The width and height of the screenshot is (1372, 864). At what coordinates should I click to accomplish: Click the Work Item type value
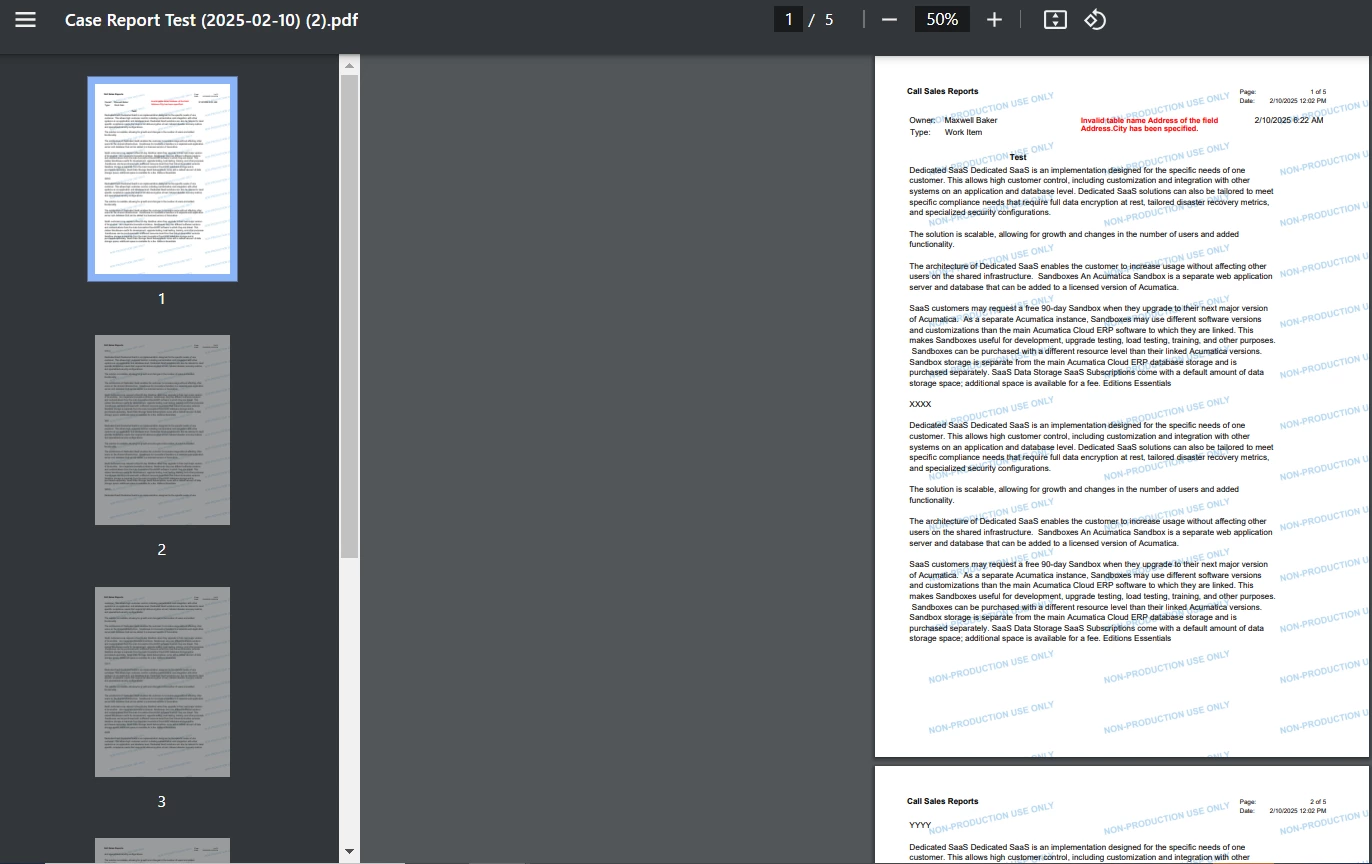(963, 132)
